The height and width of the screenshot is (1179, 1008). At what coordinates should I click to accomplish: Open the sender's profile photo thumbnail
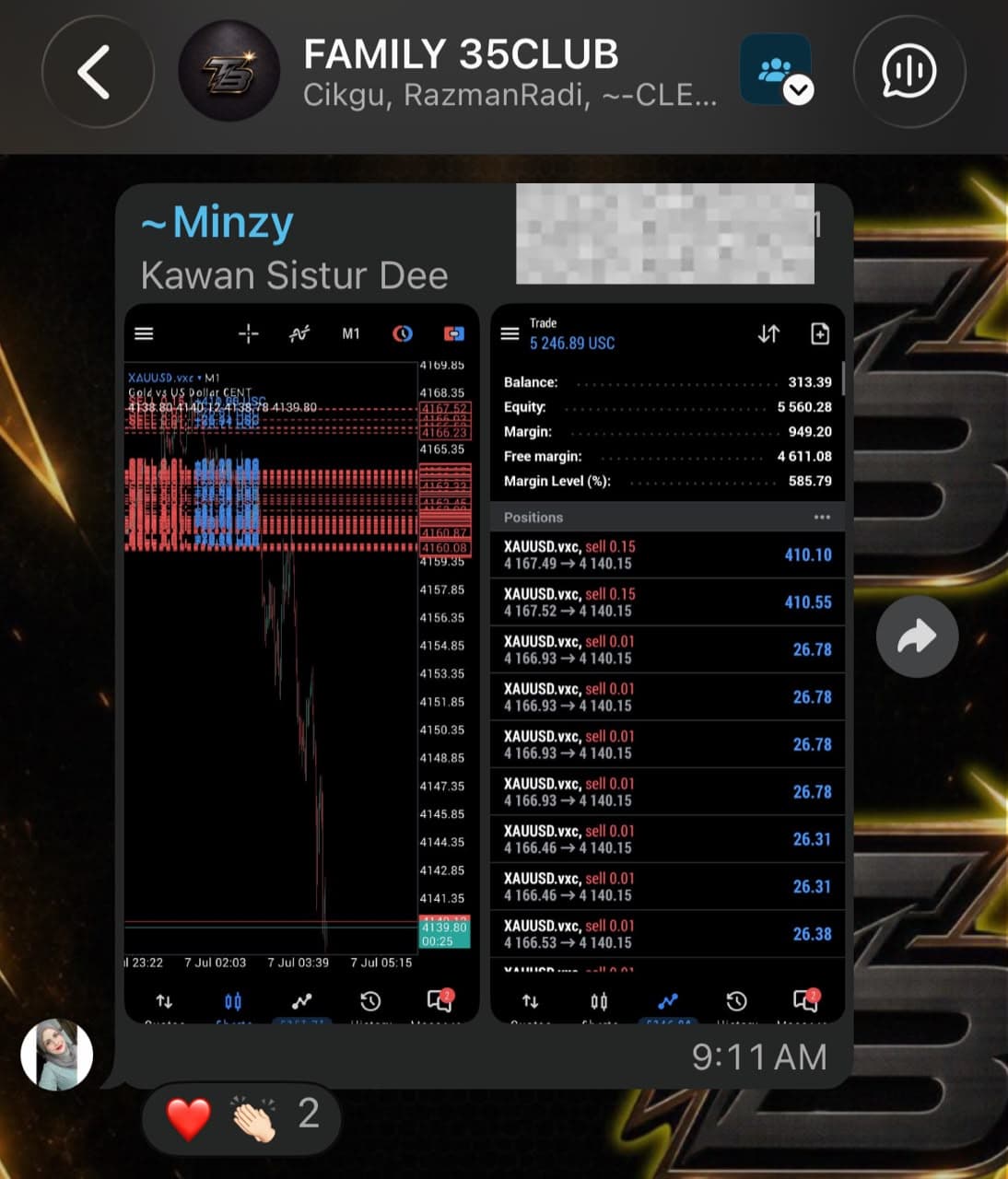(57, 1055)
